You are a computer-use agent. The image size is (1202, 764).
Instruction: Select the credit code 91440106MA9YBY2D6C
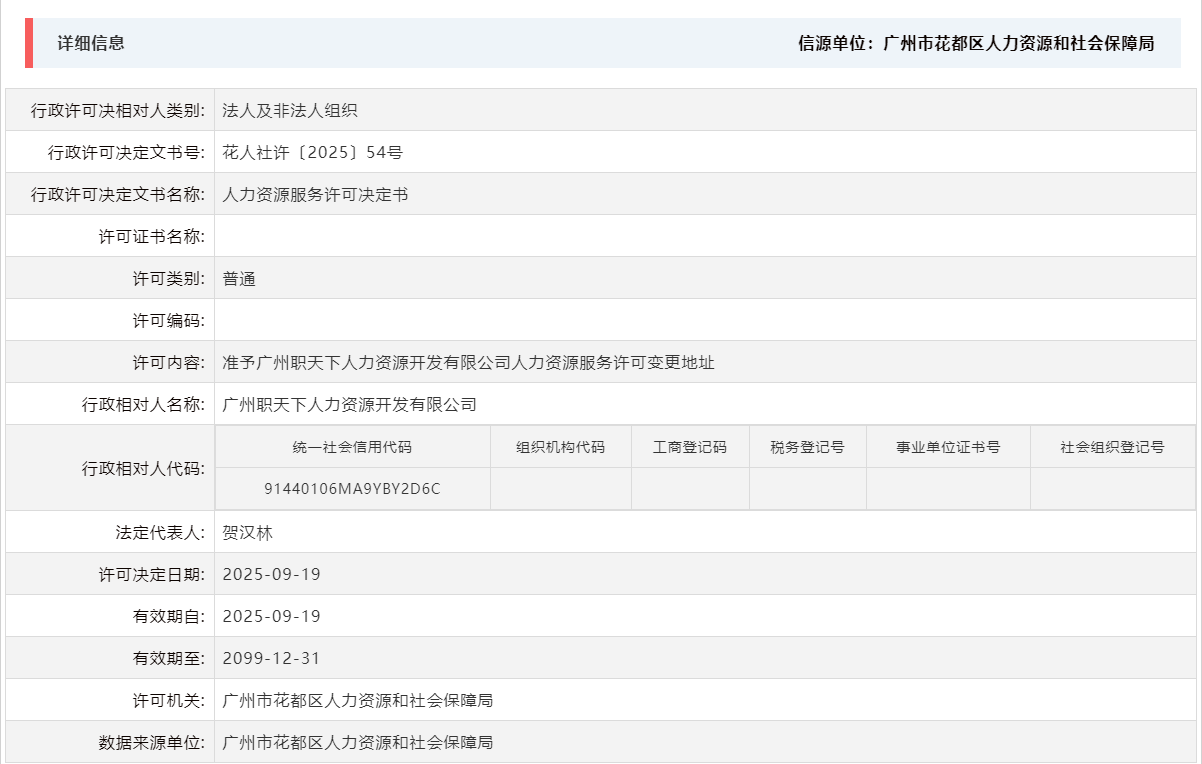click(355, 489)
